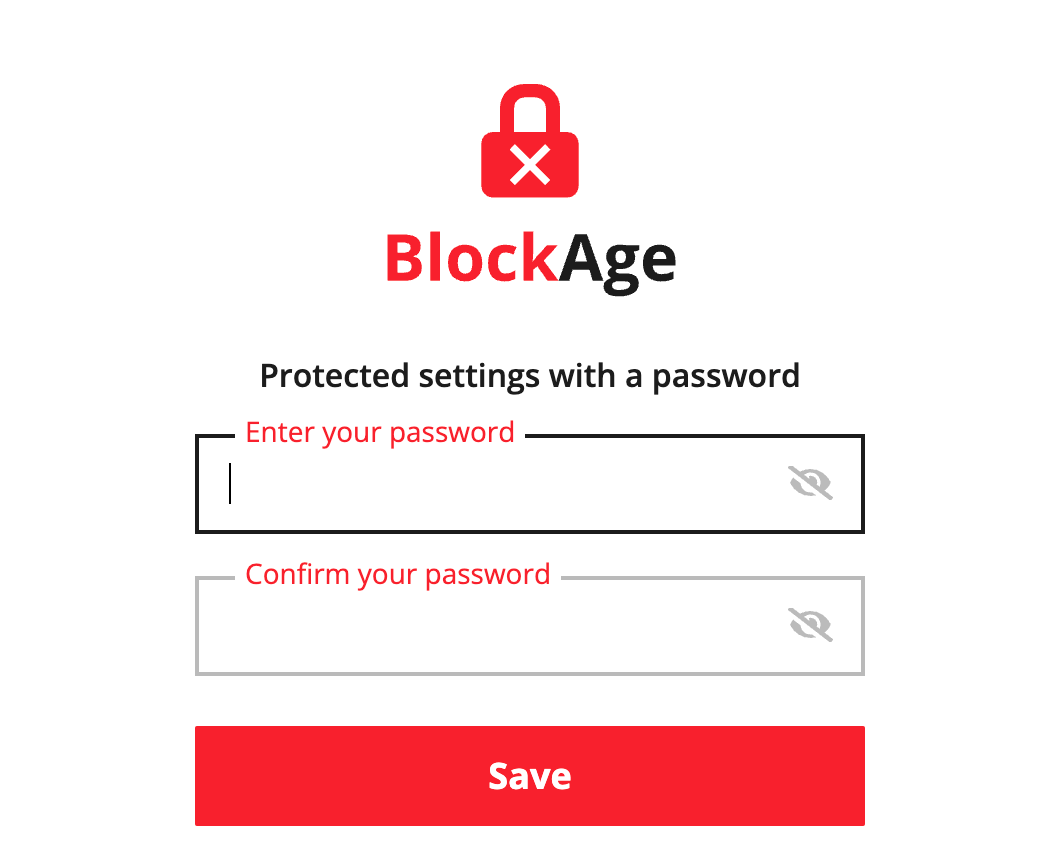Click the X mark inside the padlock

point(530,163)
